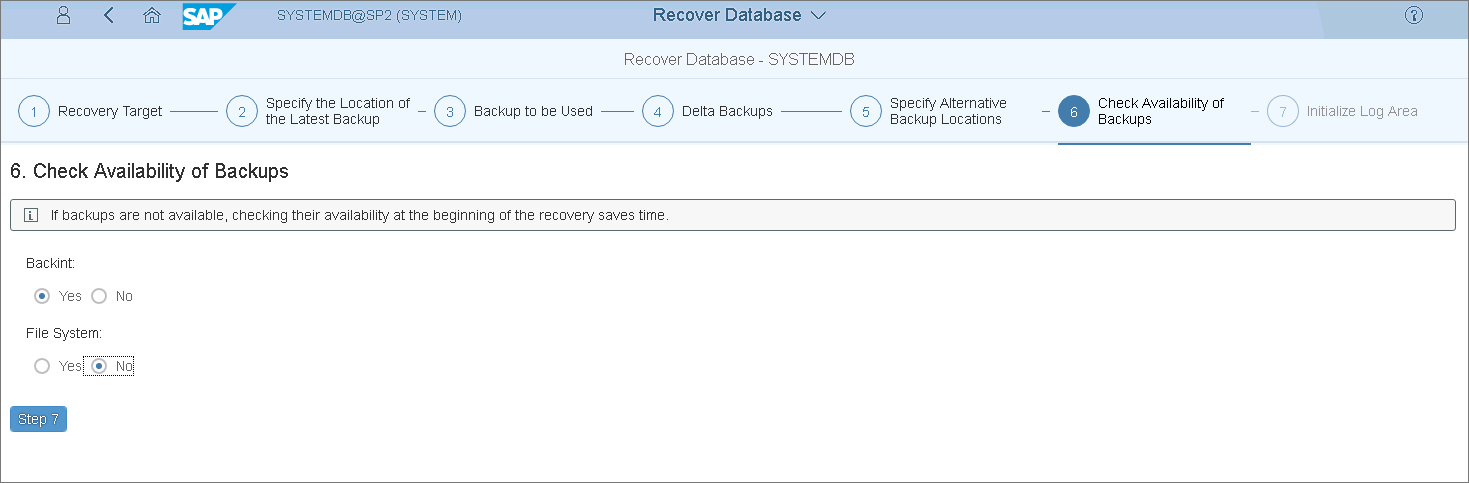Open the home page icon
The image size is (1469, 483).
click(152, 16)
